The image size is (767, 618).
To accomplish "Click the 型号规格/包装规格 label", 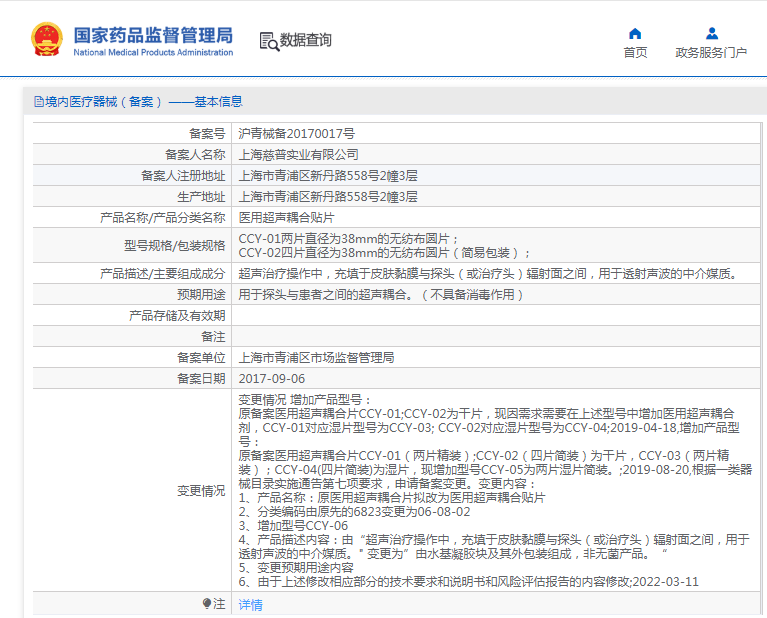I will pyautogui.click(x=175, y=246).
